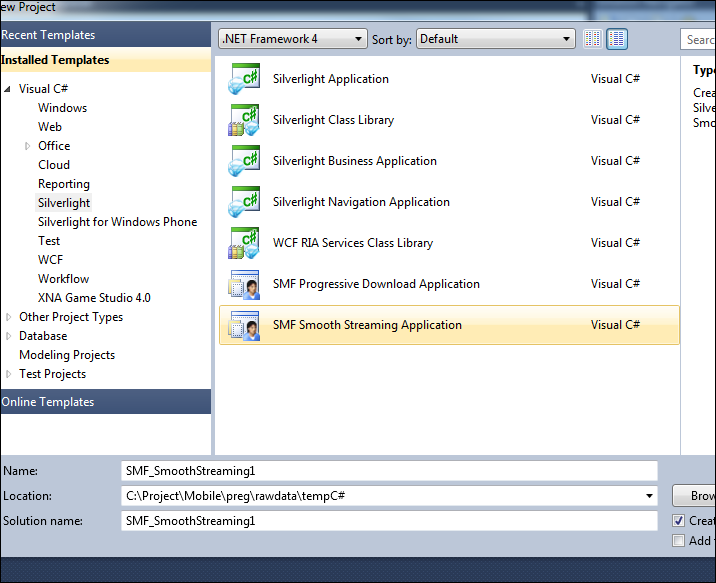Image resolution: width=716 pixels, height=583 pixels.
Task: Click the Silverlight Business Application template icon
Action: click(x=244, y=161)
